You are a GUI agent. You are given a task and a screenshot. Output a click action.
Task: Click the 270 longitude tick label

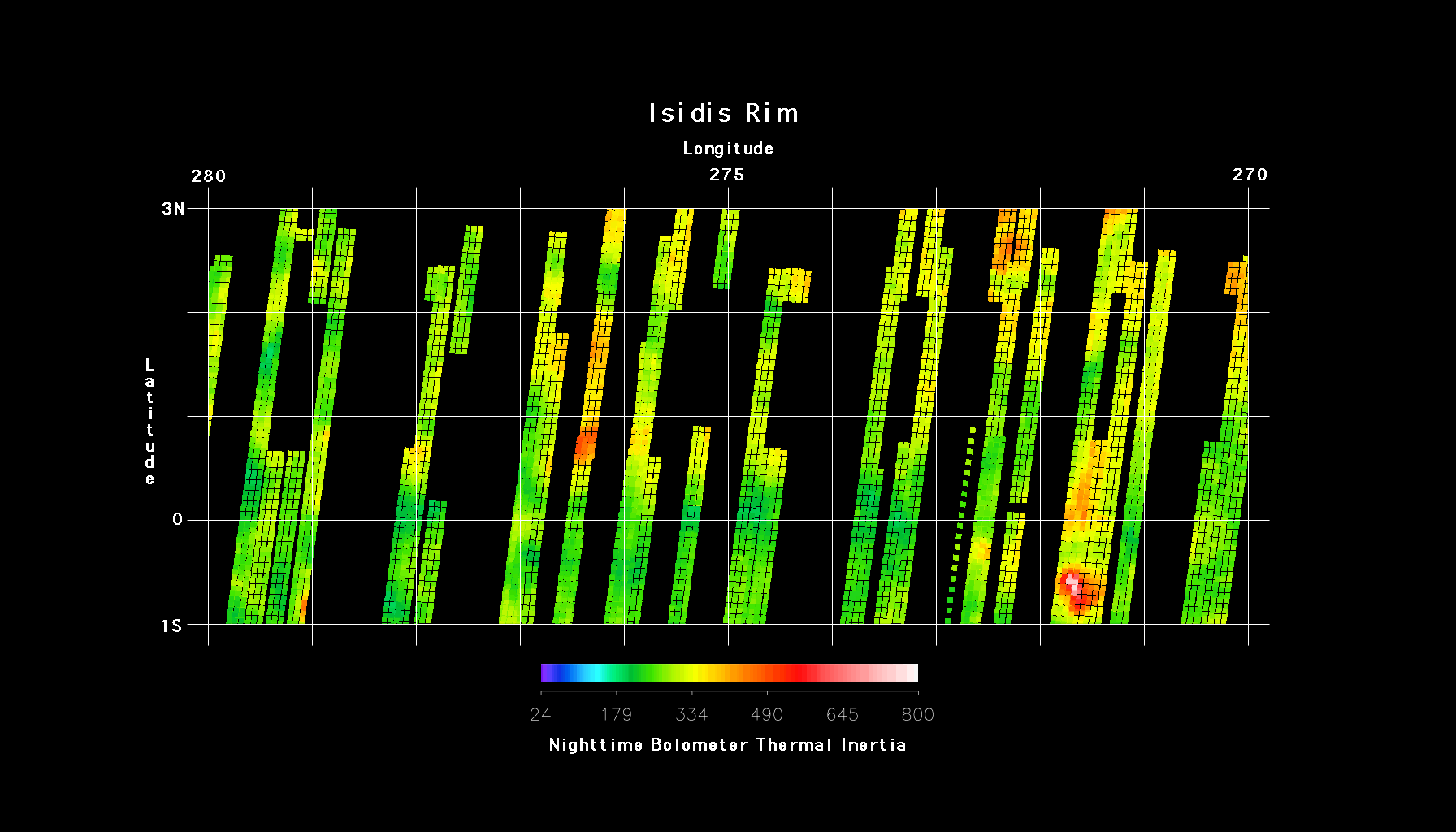click(1250, 175)
